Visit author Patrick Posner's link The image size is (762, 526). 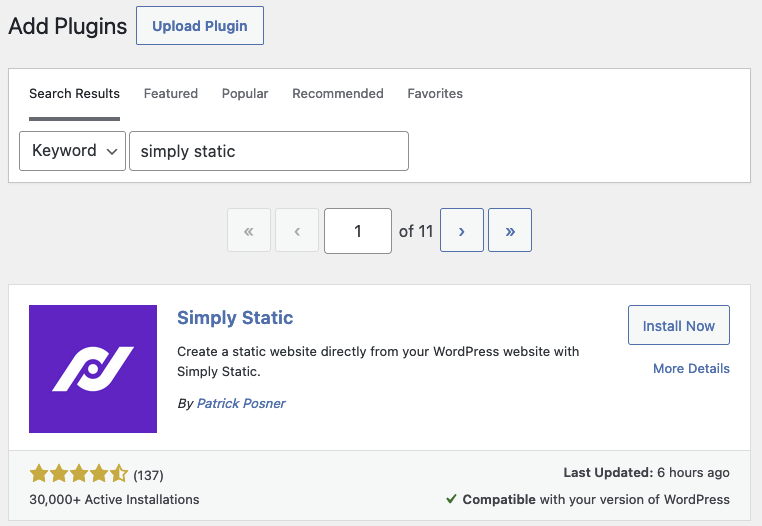tap(241, 404)
